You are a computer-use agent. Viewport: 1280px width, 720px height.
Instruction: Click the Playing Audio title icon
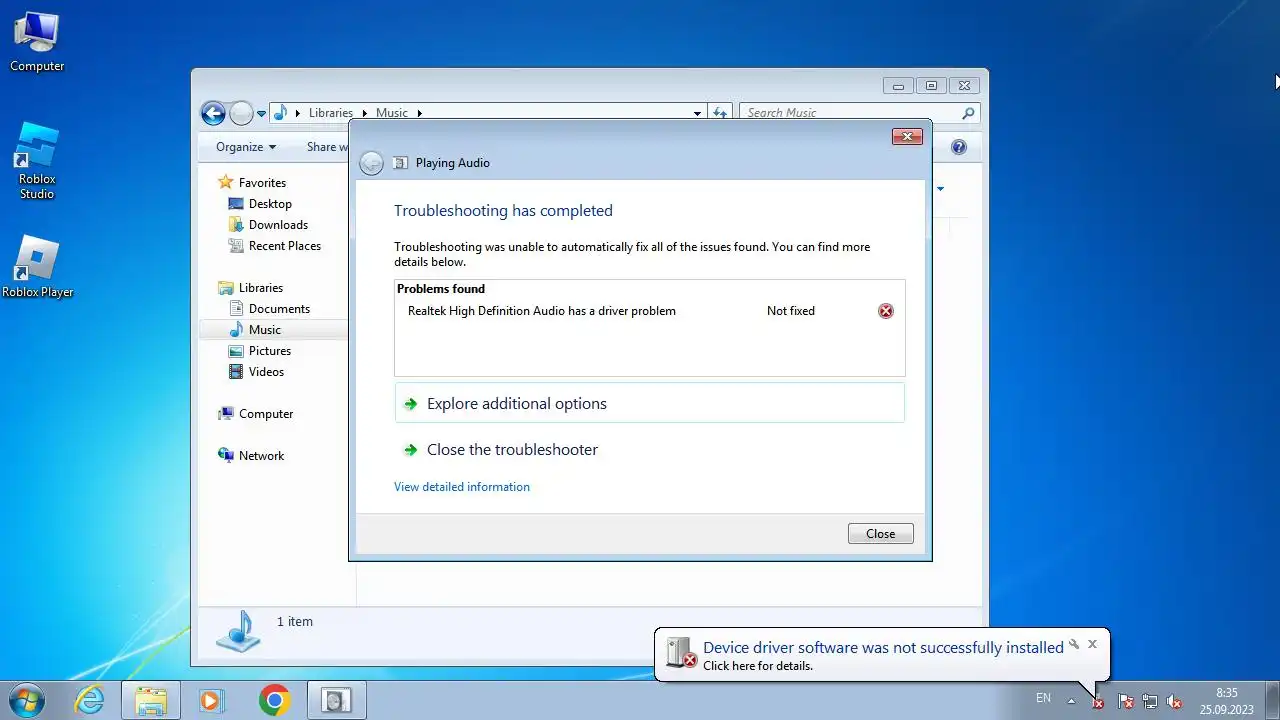coord(400,163)
